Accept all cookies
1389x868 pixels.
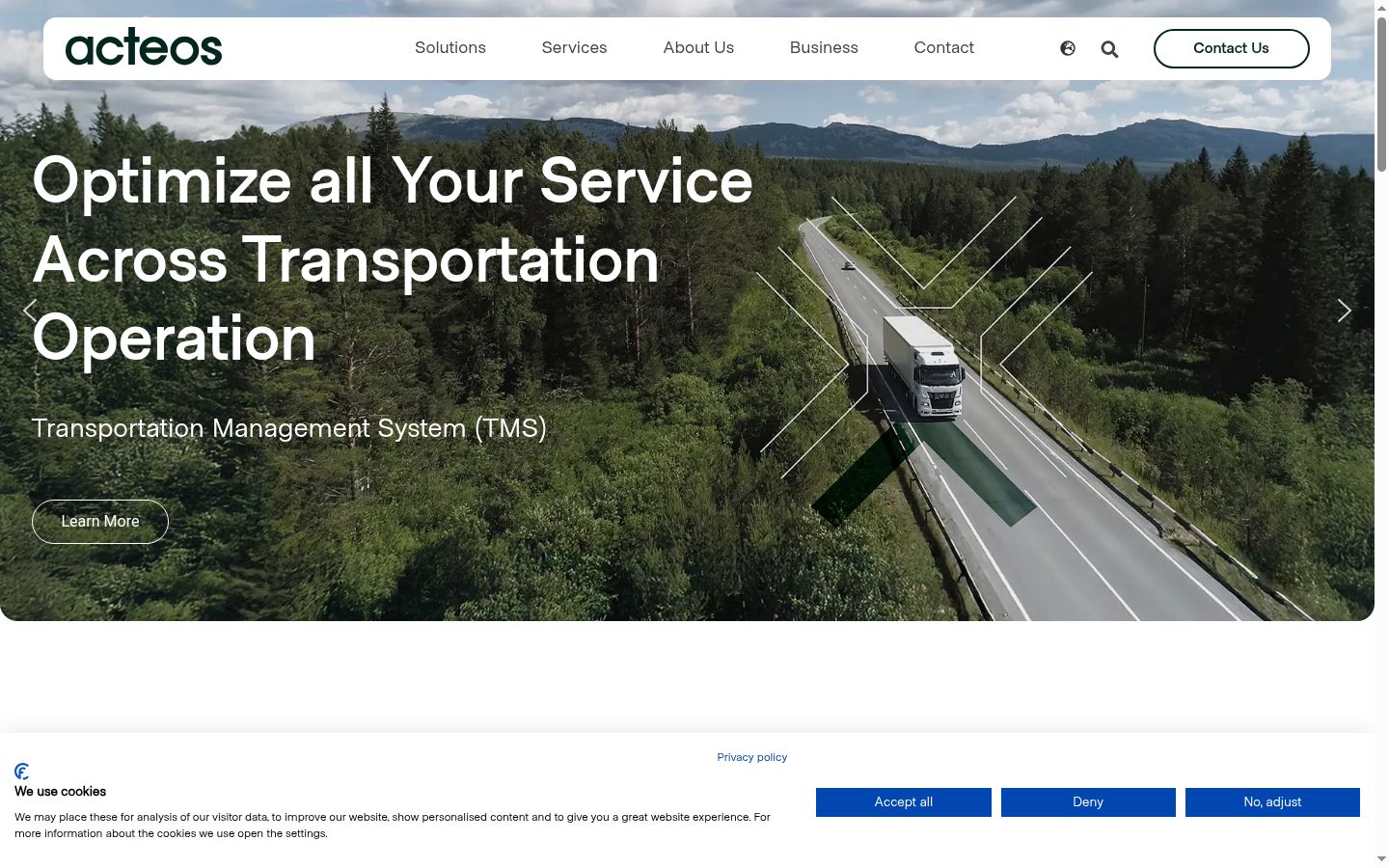904,802
